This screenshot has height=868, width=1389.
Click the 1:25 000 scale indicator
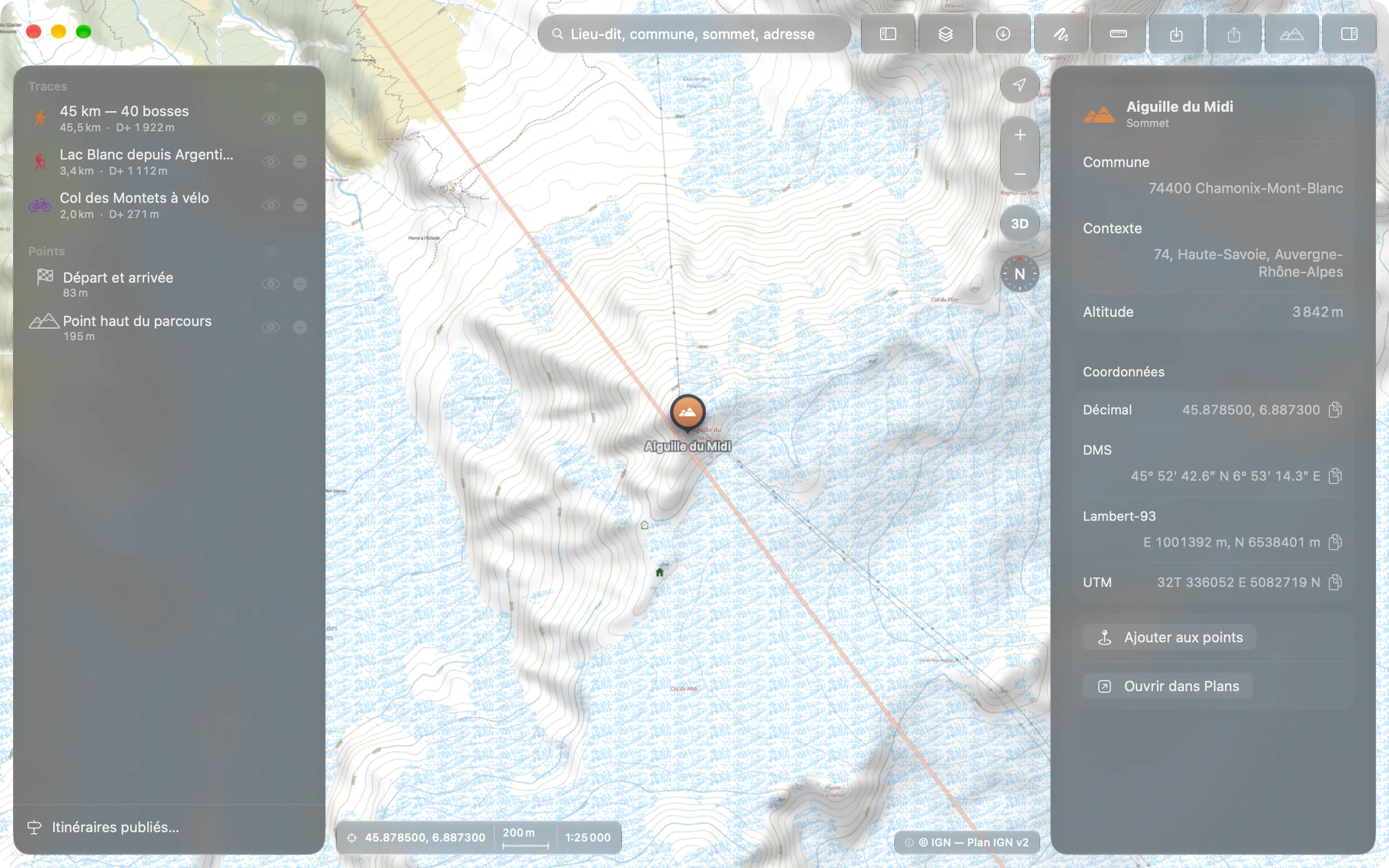point(588,838)
